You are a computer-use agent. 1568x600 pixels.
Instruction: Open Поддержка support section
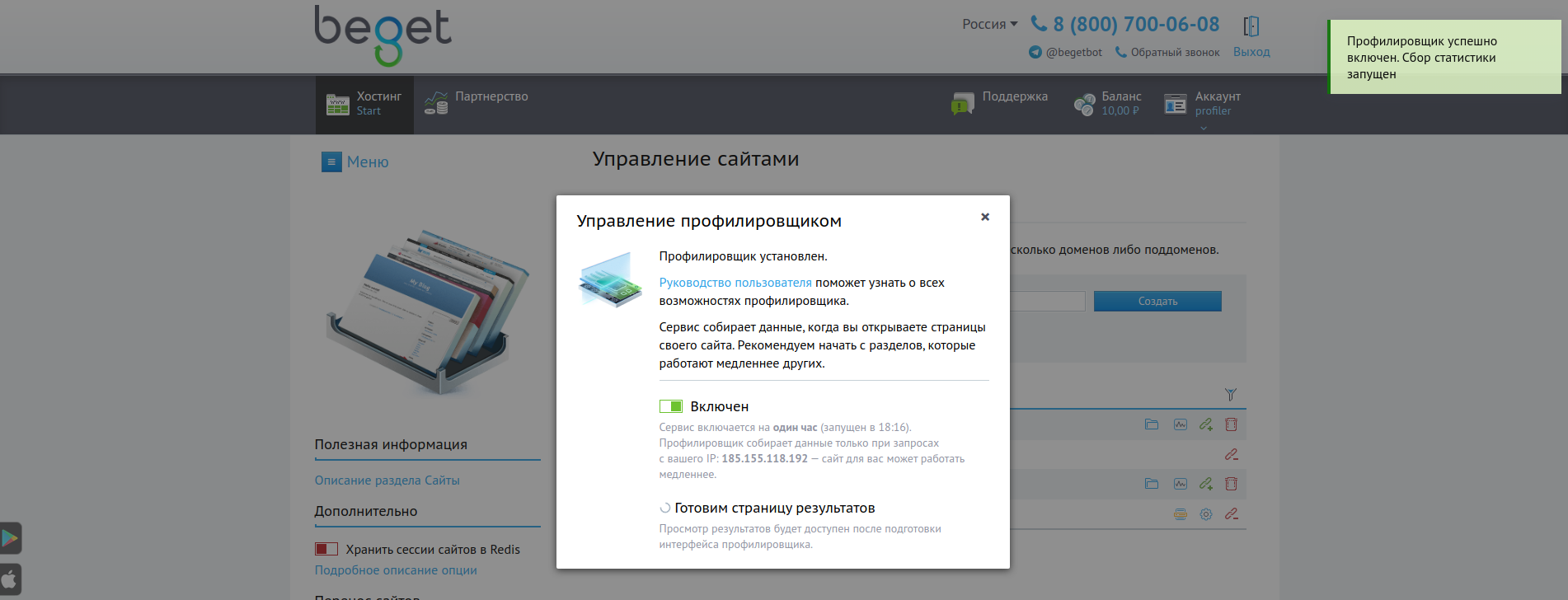(999, 103)
